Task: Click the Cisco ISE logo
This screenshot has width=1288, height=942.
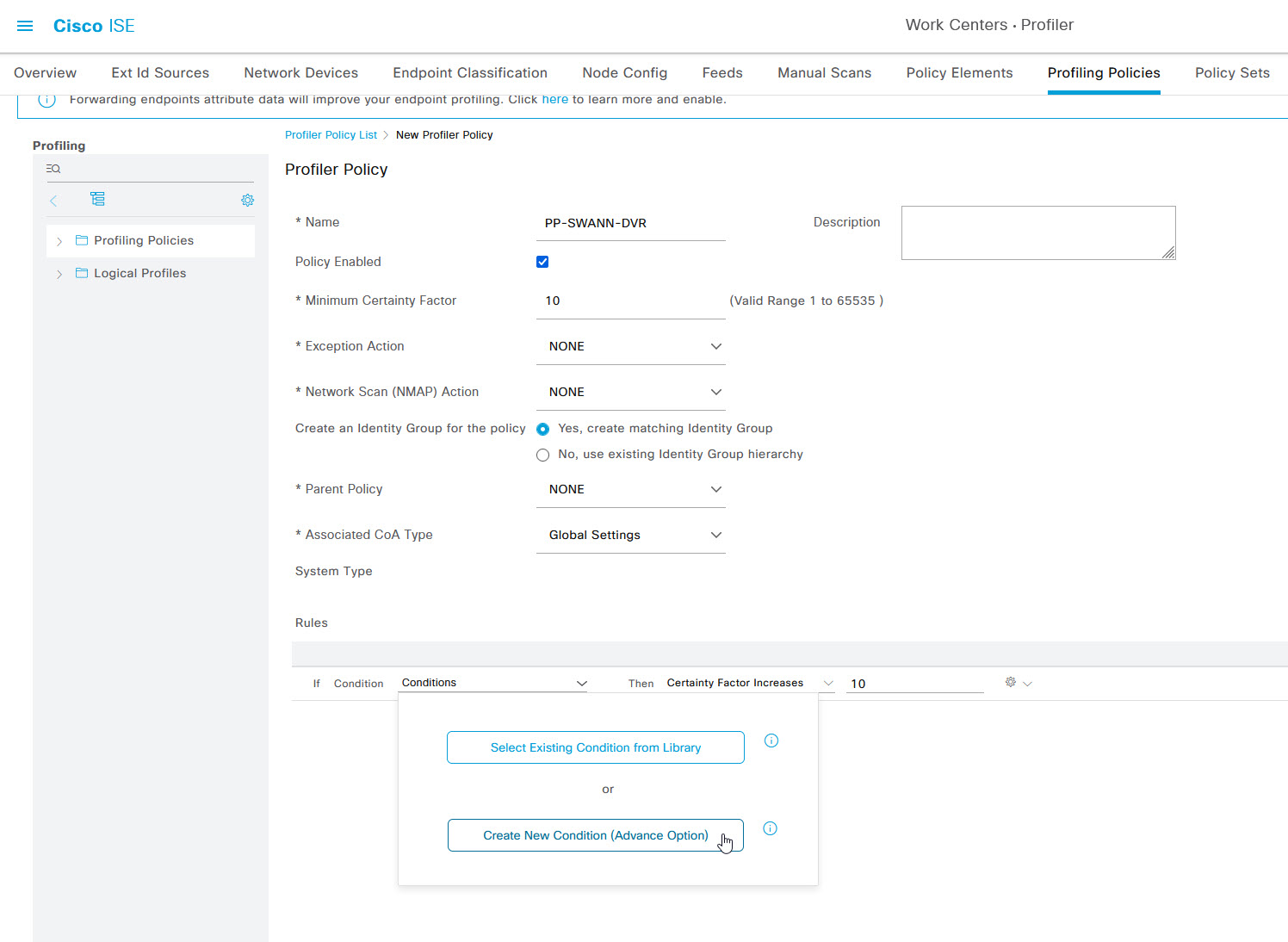Action: click(94, 26)
